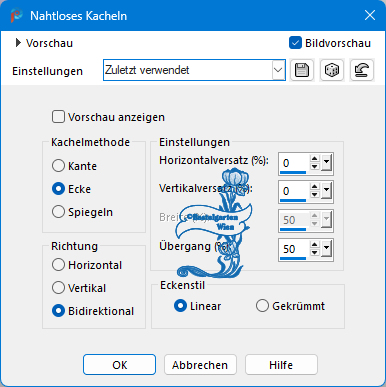Close the Nahtloses Kacheln dialog
This screenshot has width=386, height=387.
pyautogui.click(x=370, y=15)
